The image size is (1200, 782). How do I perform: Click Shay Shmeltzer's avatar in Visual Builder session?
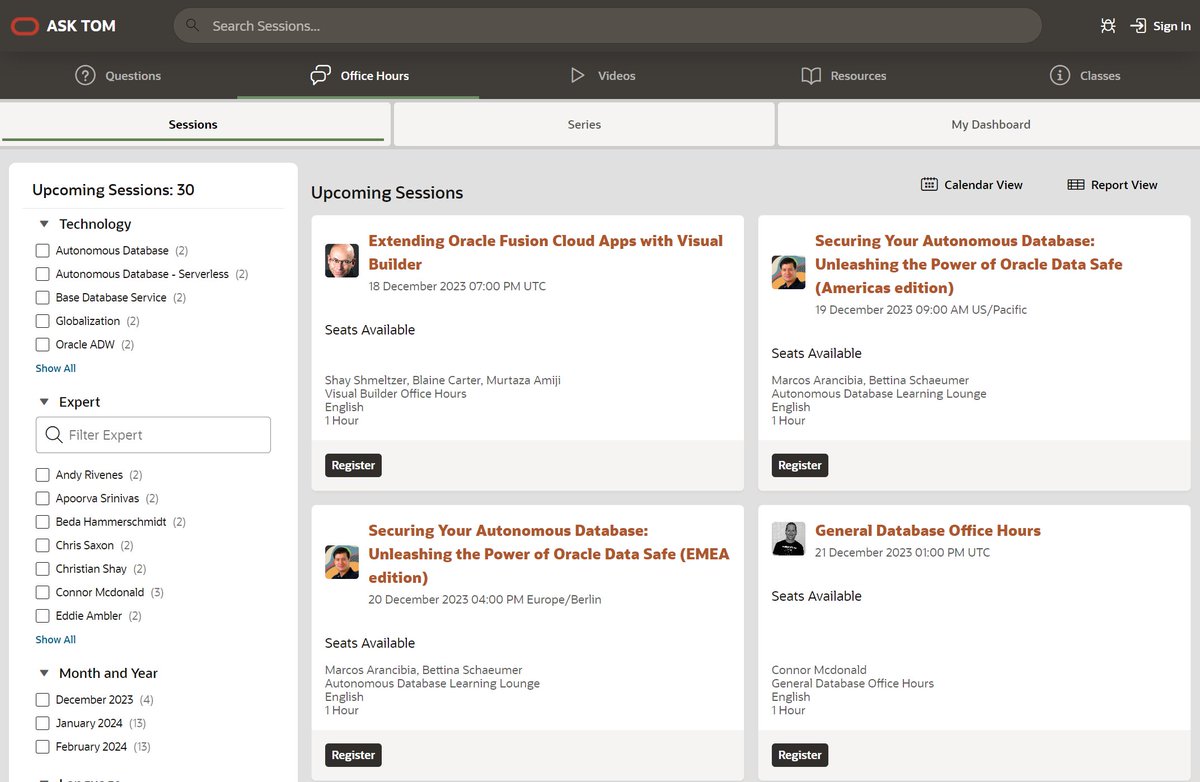click(x=342, y=260)
